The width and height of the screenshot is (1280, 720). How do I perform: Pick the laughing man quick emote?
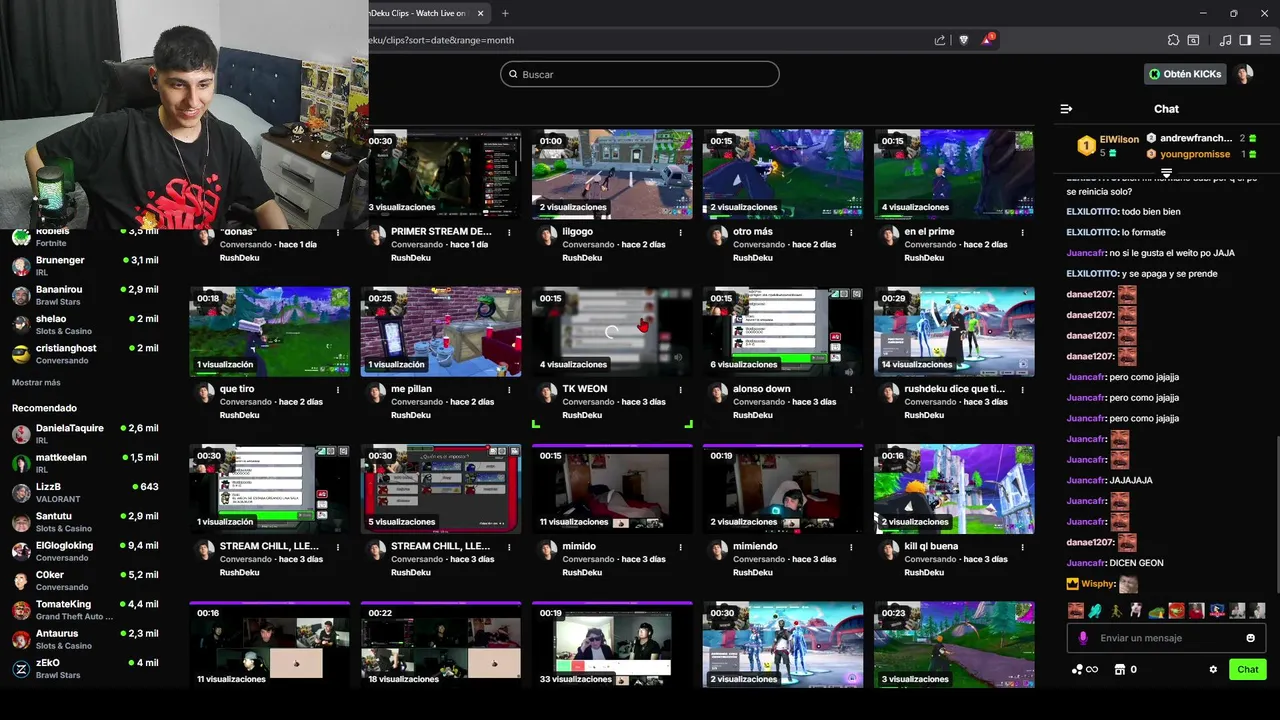[1075, 610]
